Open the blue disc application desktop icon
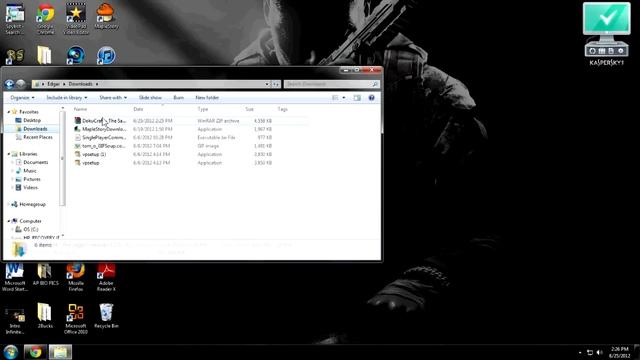The width and height of the screenshot is (640, 360). [x=76, y=56]
